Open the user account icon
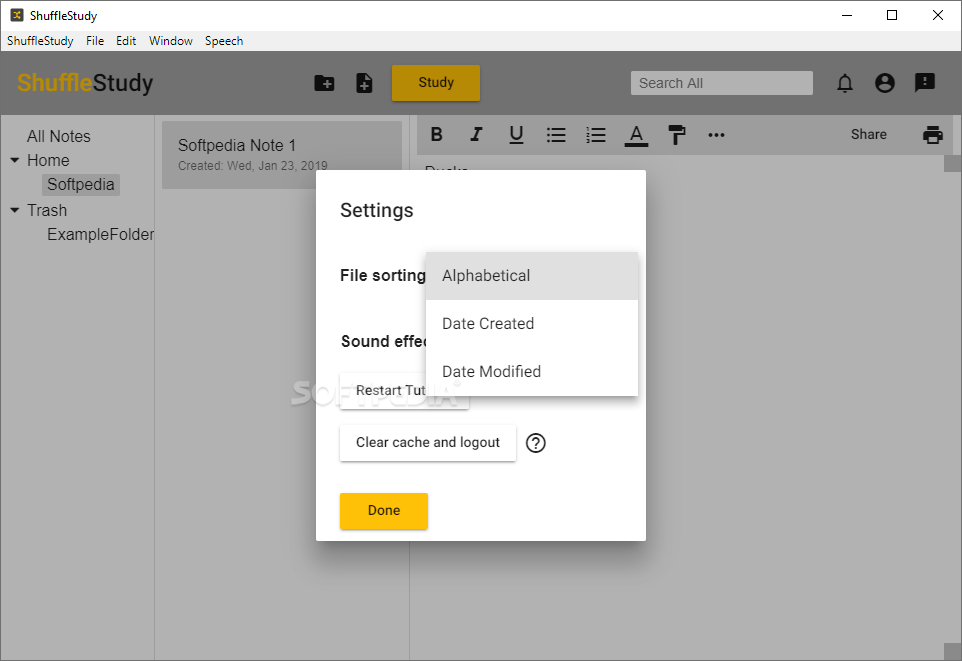The height and width of the screenshot is (661, 962). [884, 83]
